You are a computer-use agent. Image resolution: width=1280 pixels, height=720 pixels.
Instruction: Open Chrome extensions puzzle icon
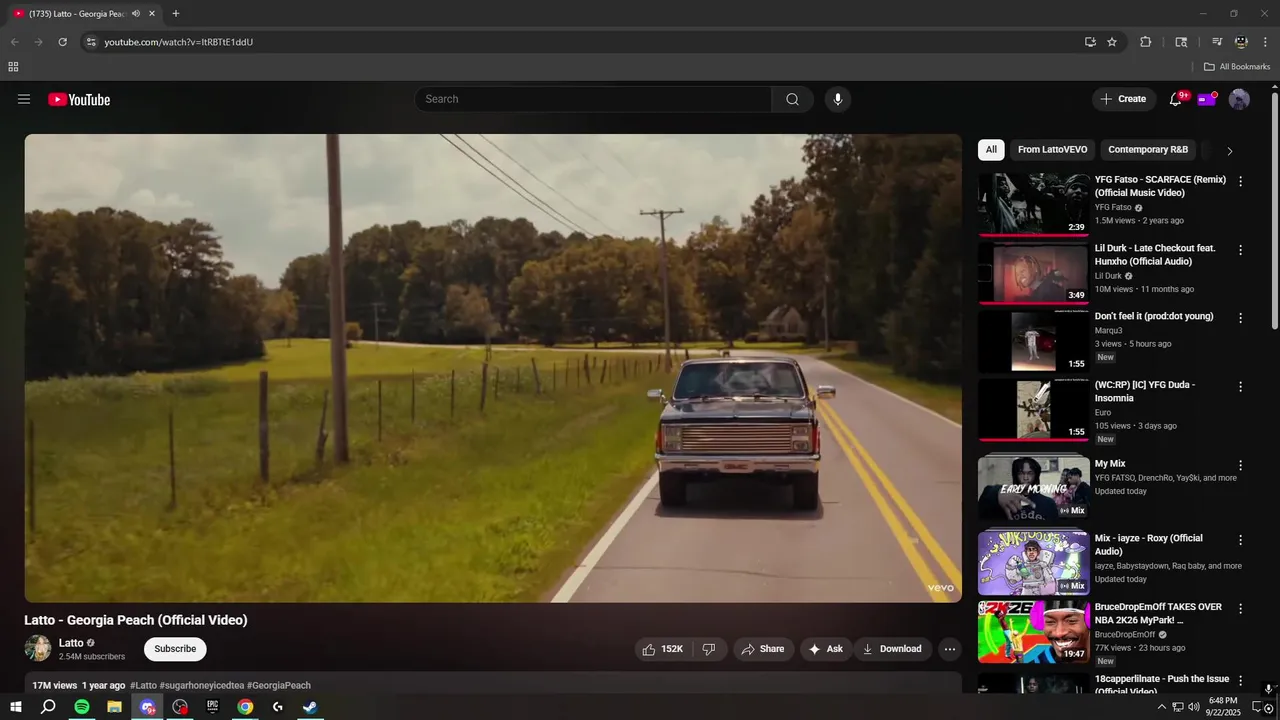pyautogui.click(x=1146, y=42)
